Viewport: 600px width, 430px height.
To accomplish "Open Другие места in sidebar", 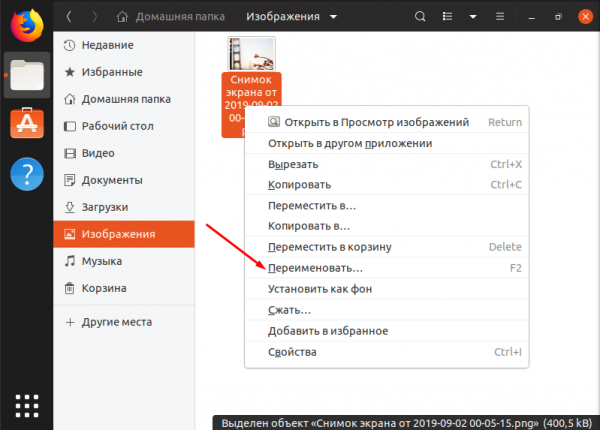I will point(124,322).
